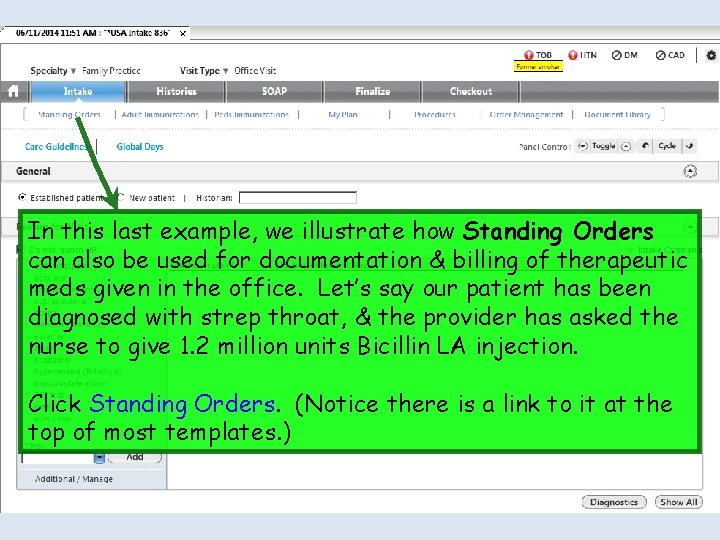Switch to the Intake tab
Screen dimensions: 720x540
(78, 91)
